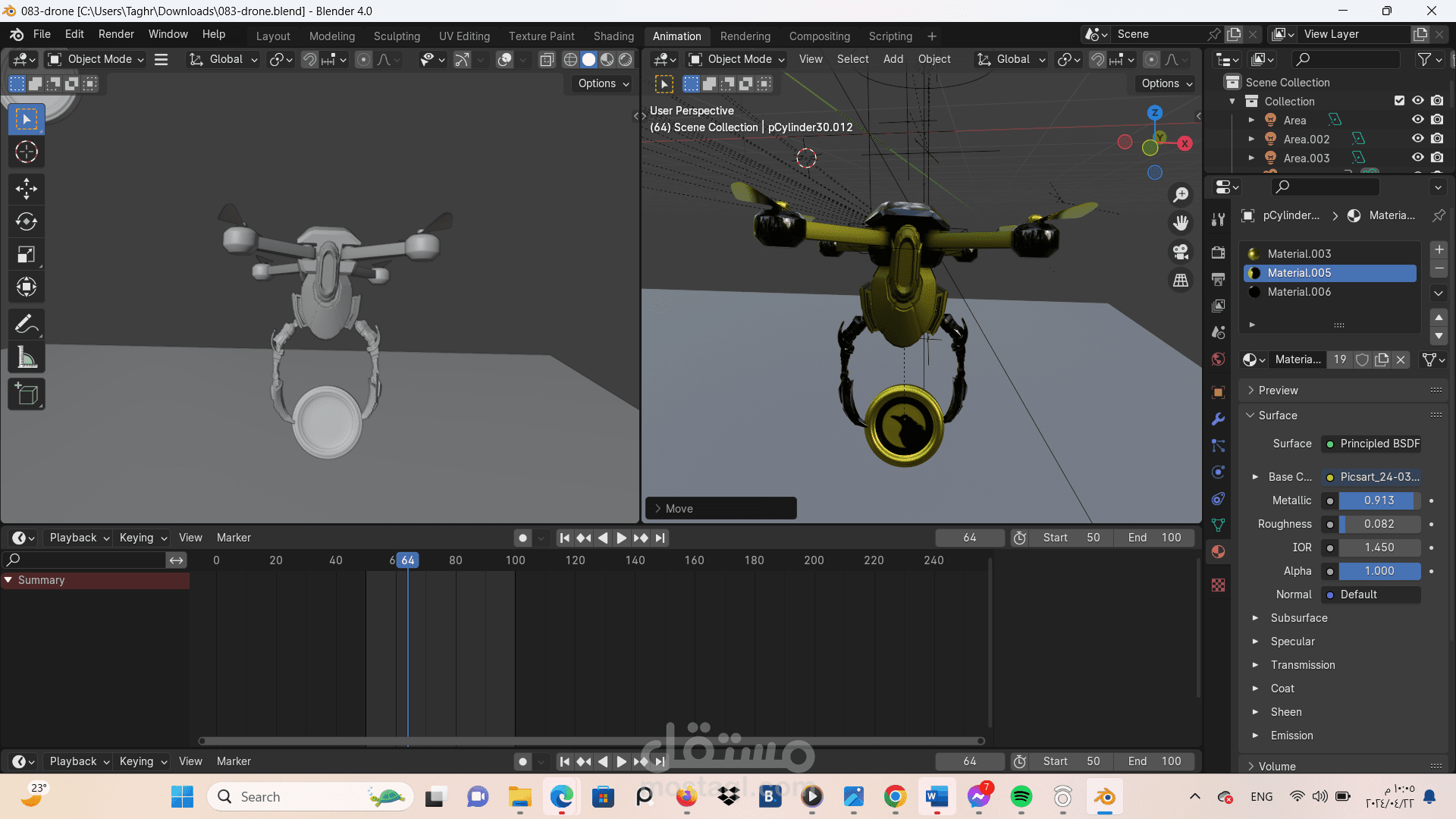Switch to the Shading workspace tab
Screen dimensions: 1456x819
(x=613, y=36)
